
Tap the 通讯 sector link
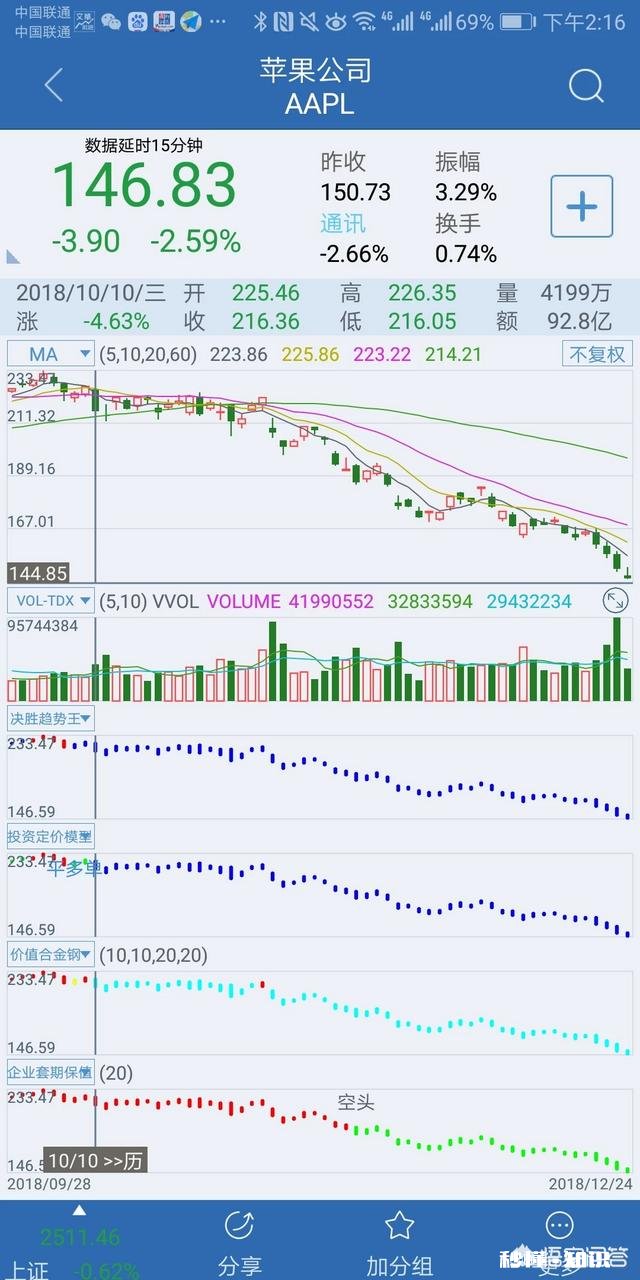tap(343, 223)
